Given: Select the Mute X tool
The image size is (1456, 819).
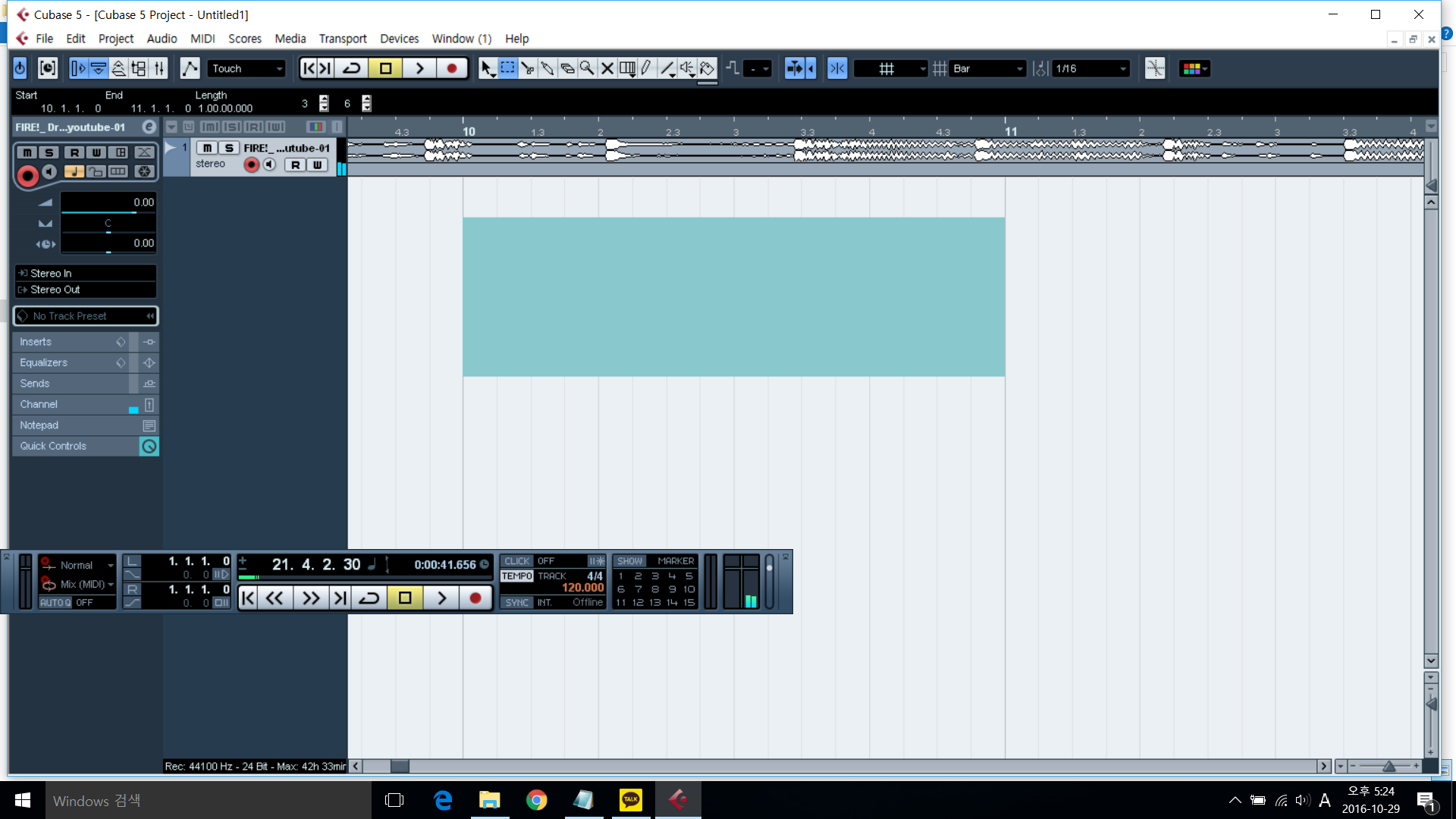Looking at the screenshot, I should coord(607,68).
